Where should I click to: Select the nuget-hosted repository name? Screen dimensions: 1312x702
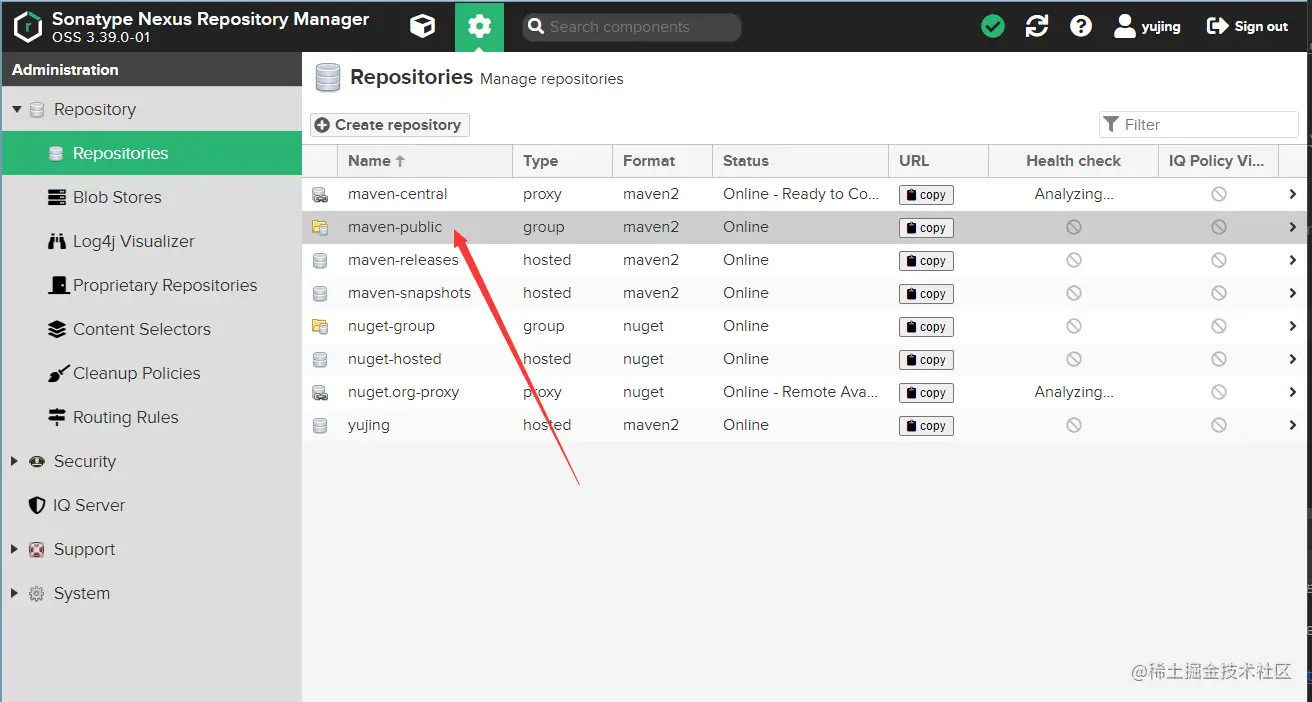click(x=394, y=359)
